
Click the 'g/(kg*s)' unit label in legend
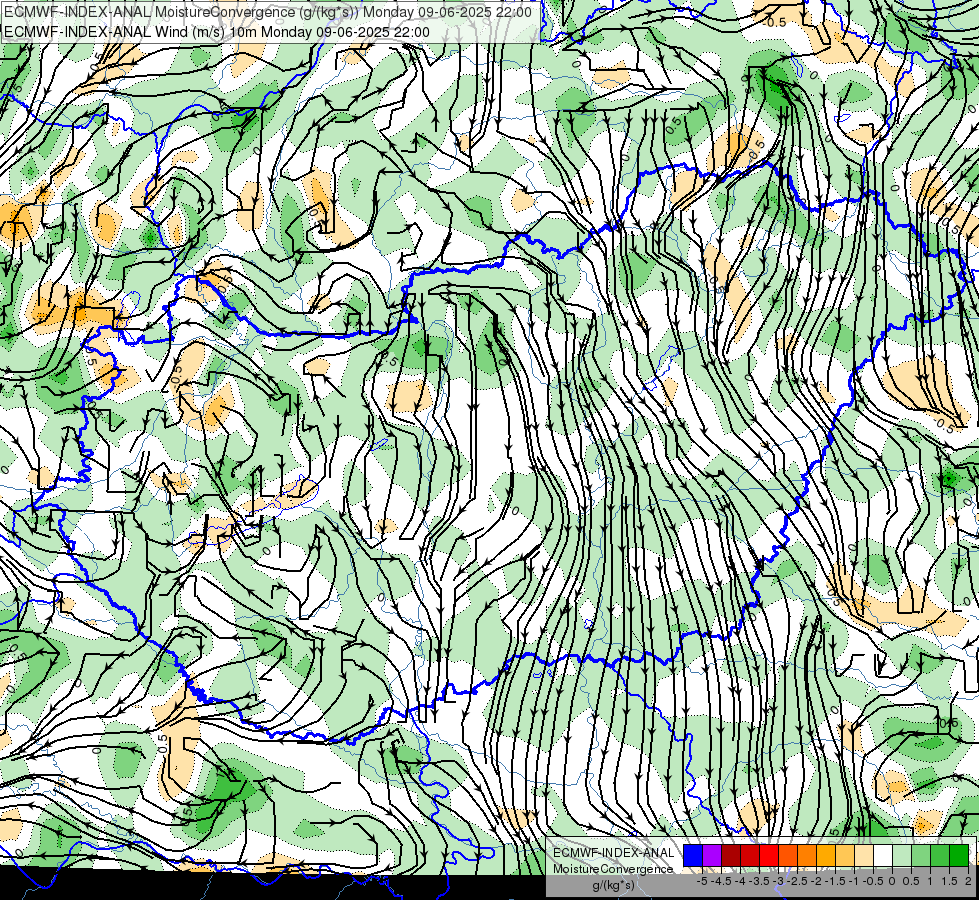[x=613, y=886]
